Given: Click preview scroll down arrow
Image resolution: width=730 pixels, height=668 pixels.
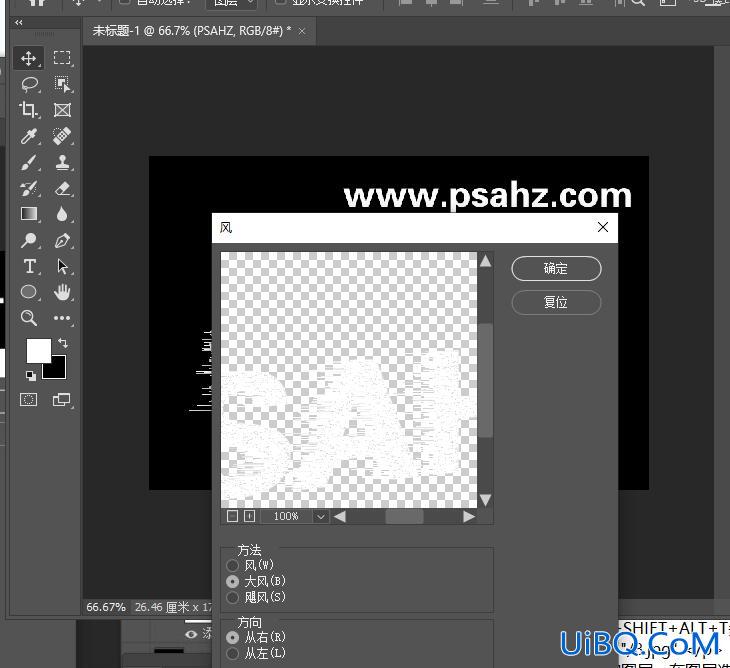Looking at the screenshot, I should pyautogui.click(x=485, y=500).
